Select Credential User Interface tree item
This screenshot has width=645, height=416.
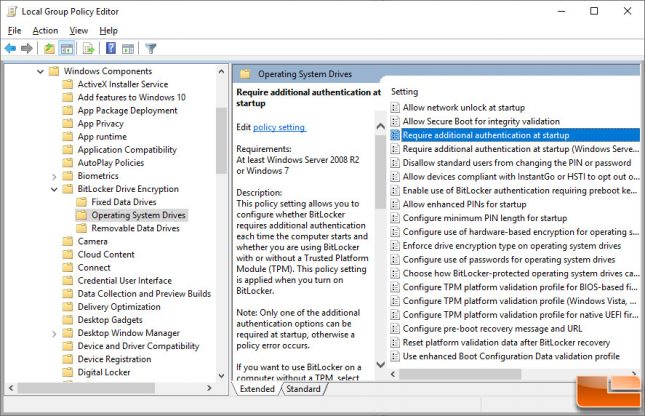click(x=125, y=281)
